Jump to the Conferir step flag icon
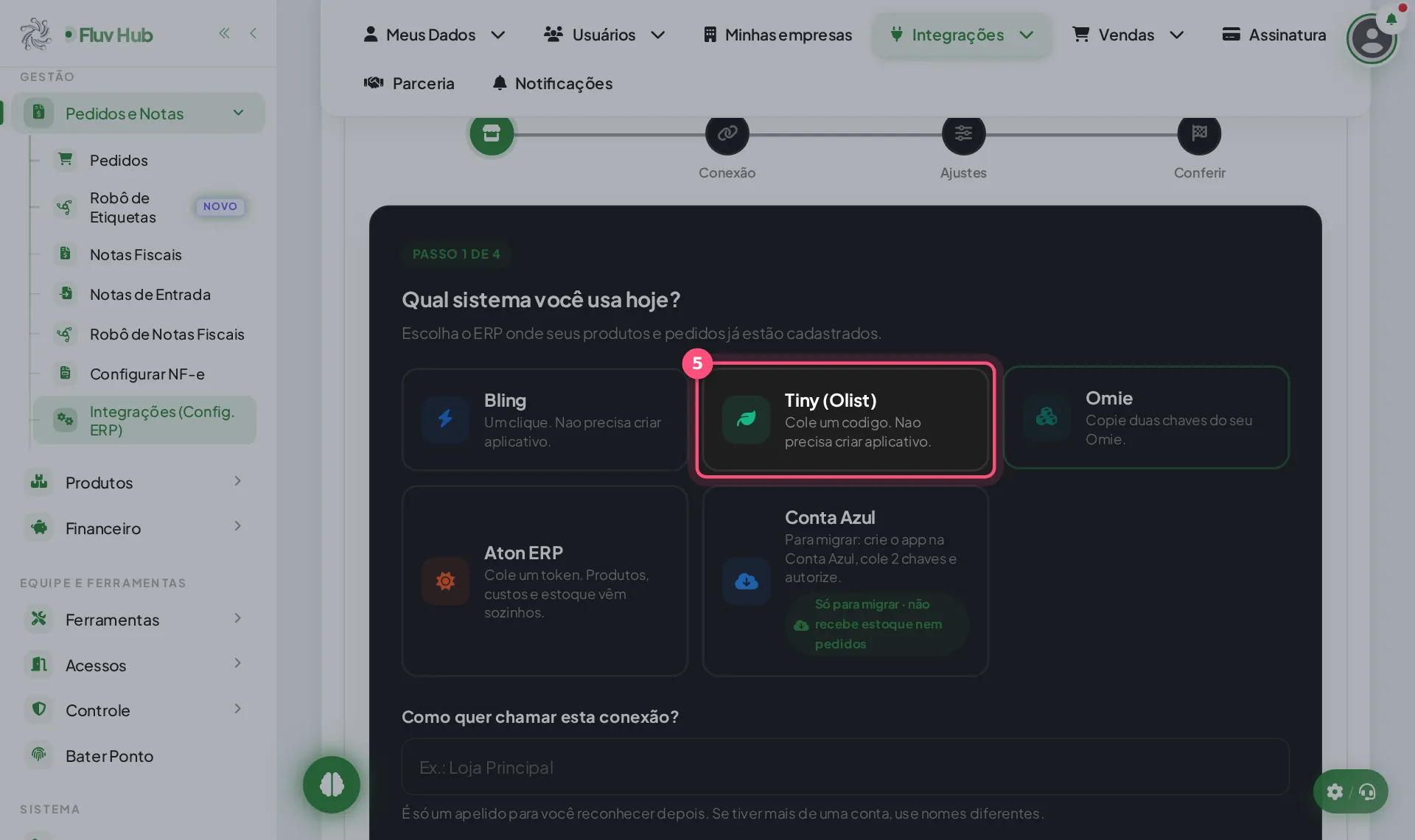This screenshot has width=1415, height=840. [1199, 133]
